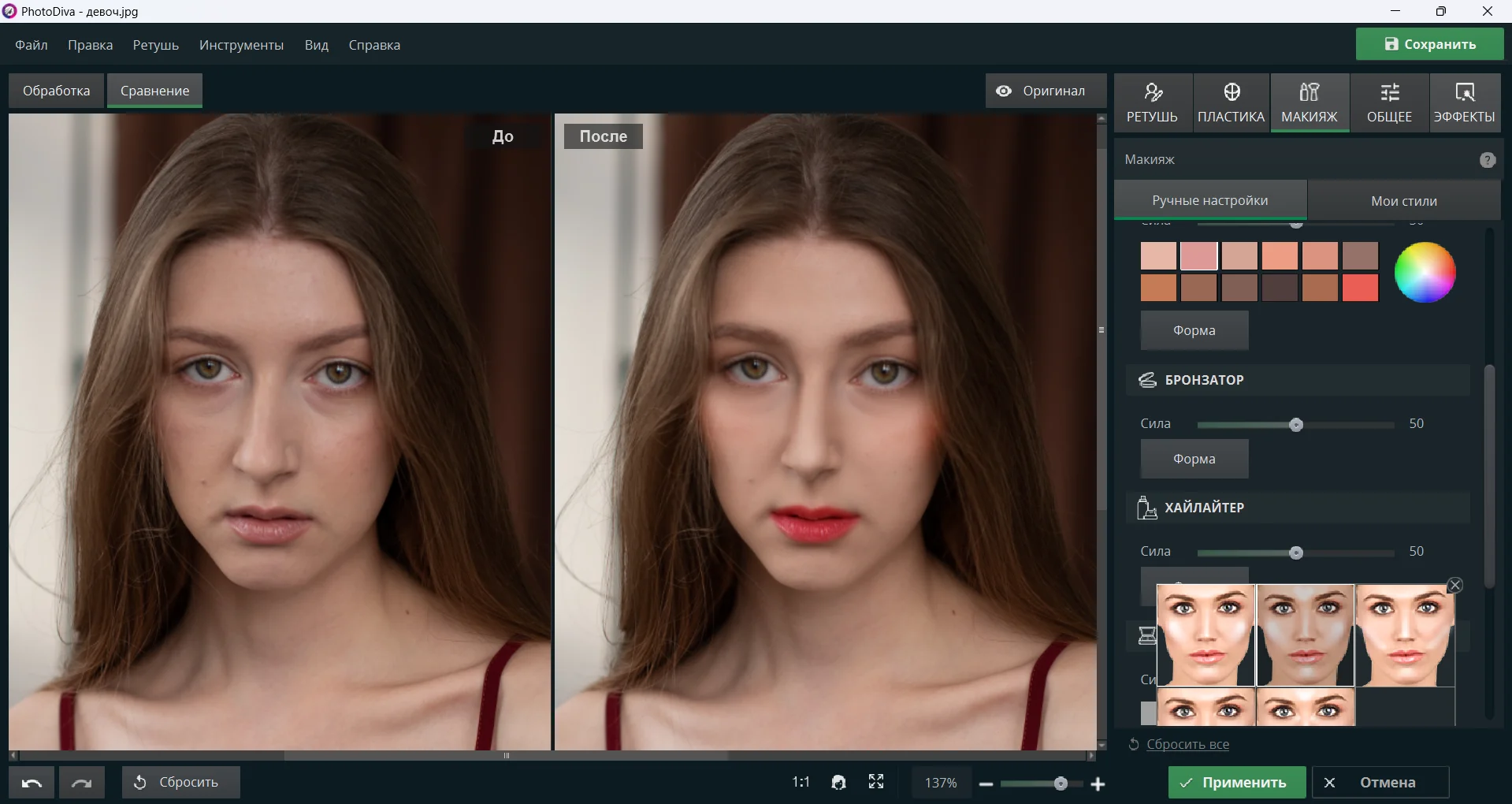
Task: Choose the third highlighter shape thumbnail
Action: pos(1405,635)
